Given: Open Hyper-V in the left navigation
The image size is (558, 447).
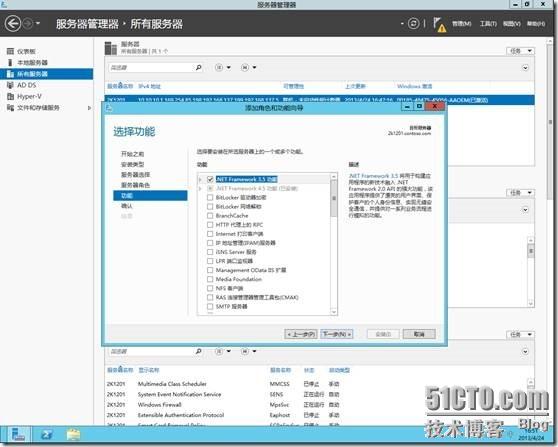Looking at the screenshot, I should coord(29,96).
